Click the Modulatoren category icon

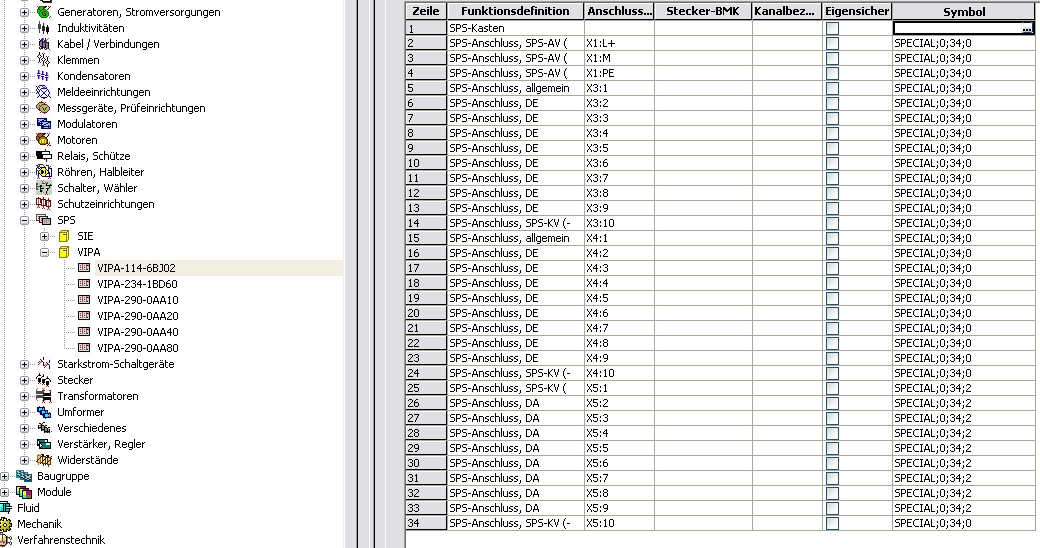coord(43,124)
